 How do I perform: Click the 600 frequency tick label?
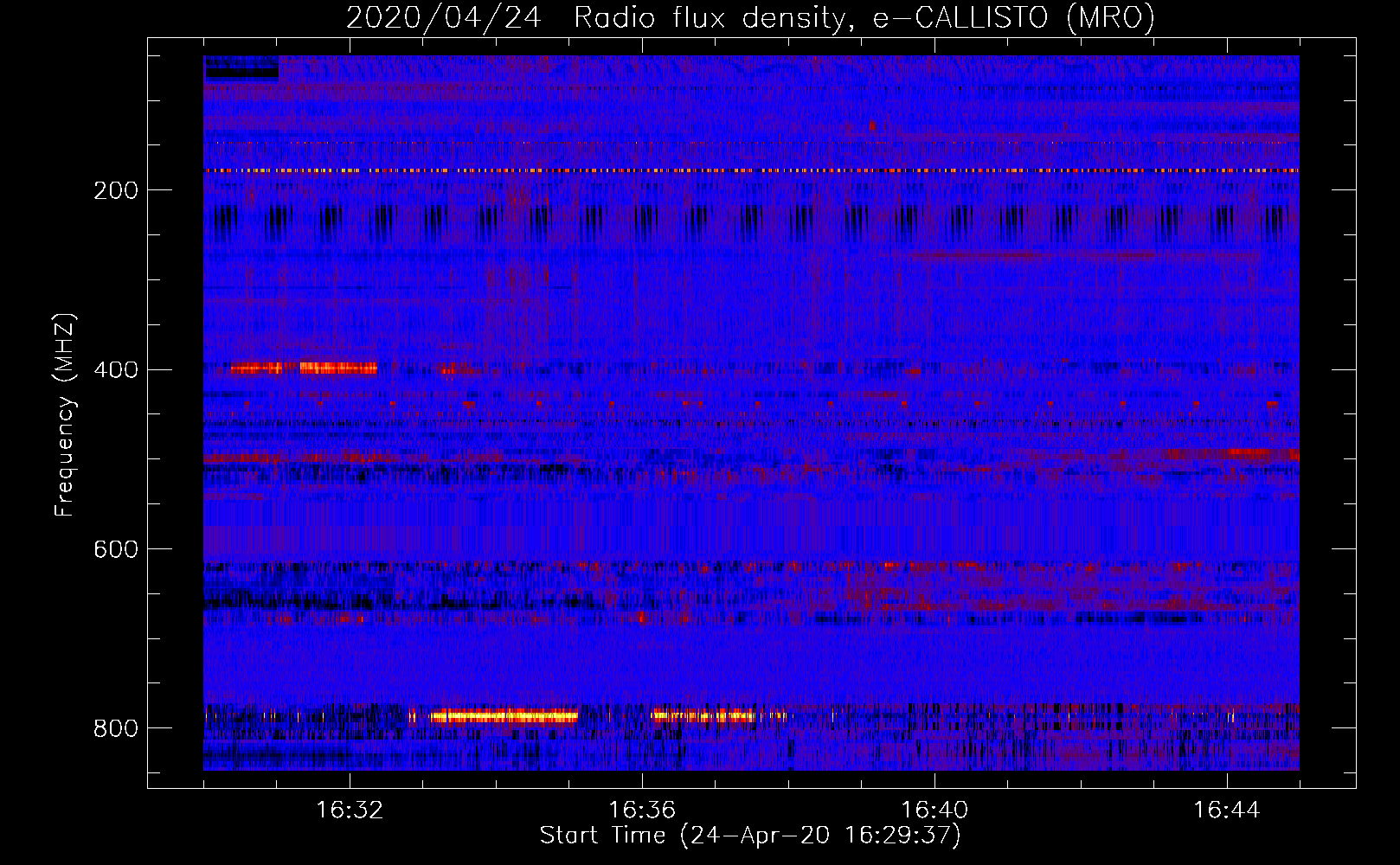pos(116,550)
